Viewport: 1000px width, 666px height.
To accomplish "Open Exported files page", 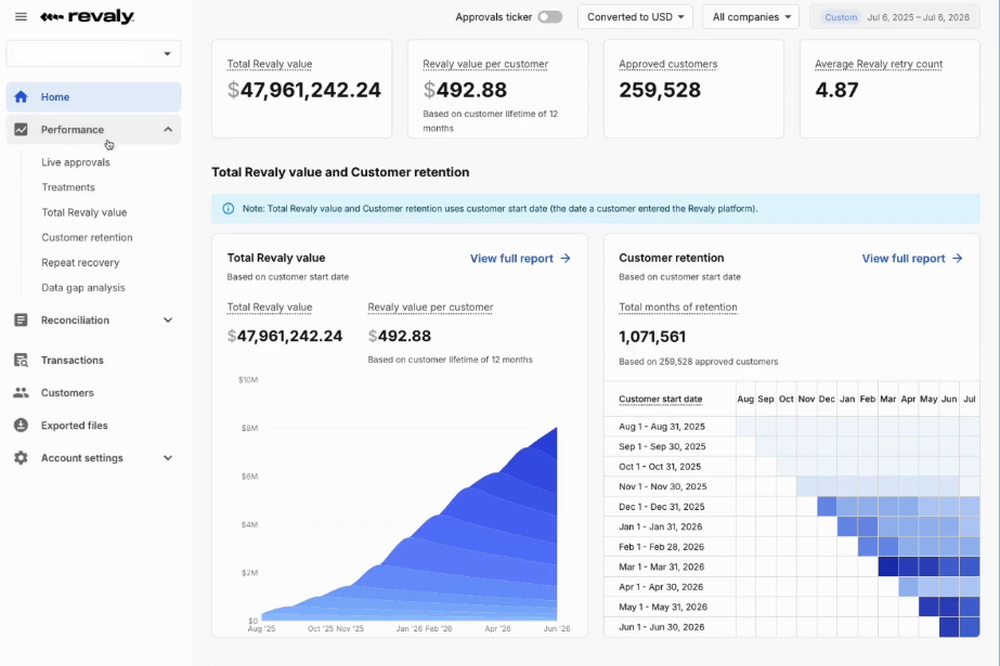I will click(75, 426).
